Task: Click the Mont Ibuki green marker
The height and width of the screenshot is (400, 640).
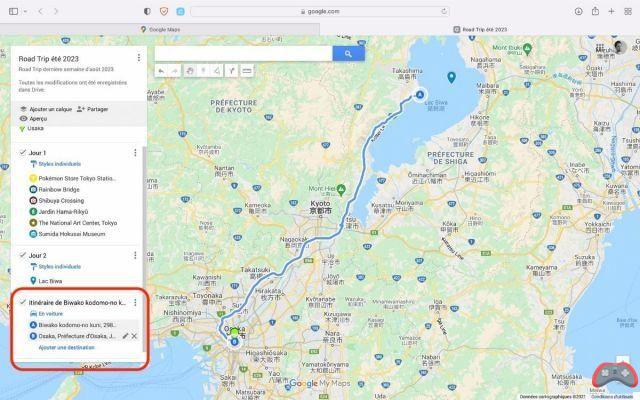Action: [x=527, y=49]
